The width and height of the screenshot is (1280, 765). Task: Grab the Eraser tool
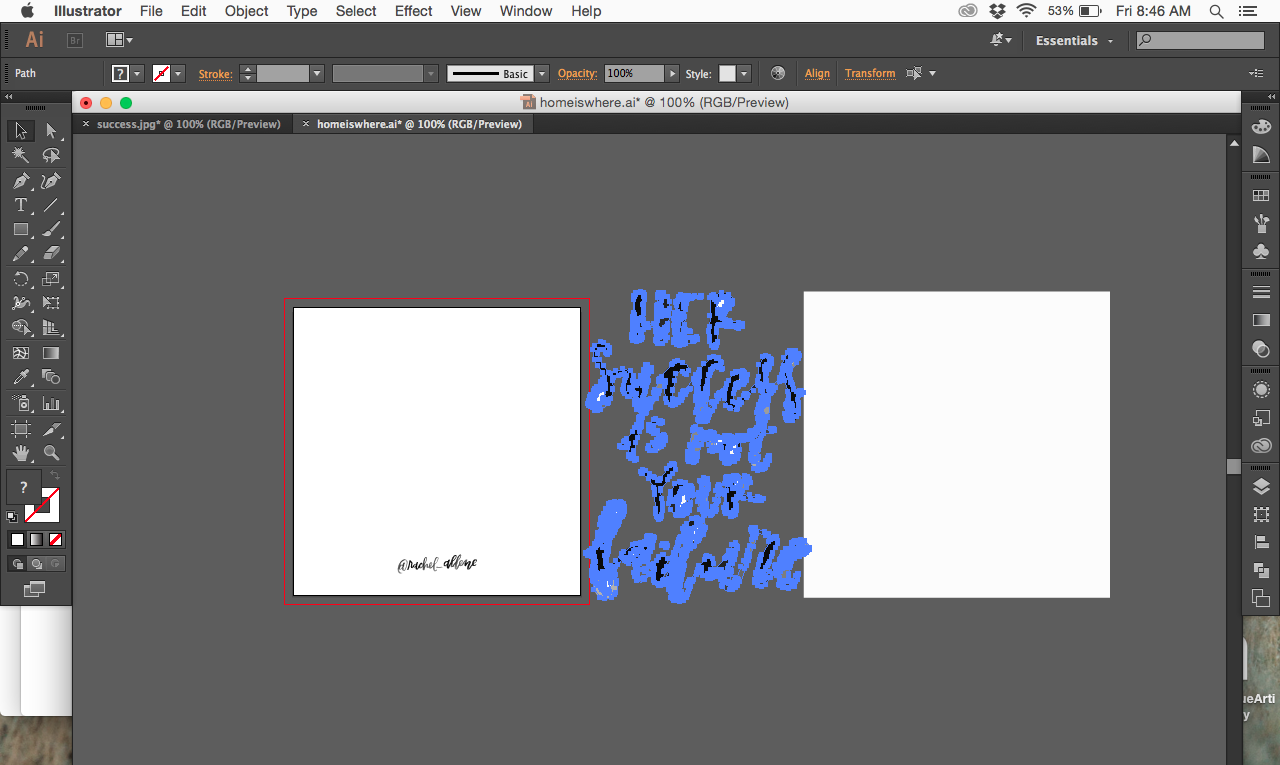[x=51, y=251]
